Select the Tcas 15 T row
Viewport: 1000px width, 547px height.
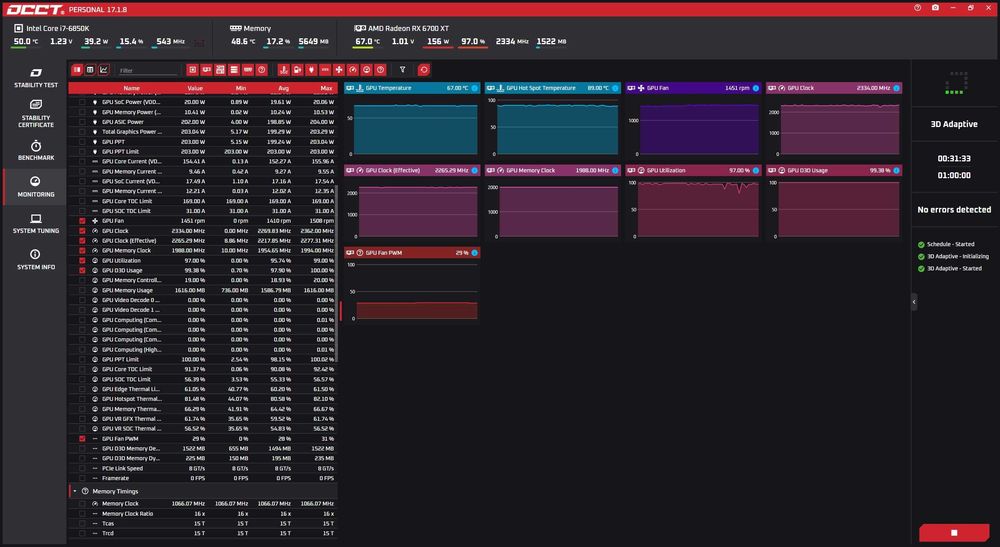click(203, 523)
